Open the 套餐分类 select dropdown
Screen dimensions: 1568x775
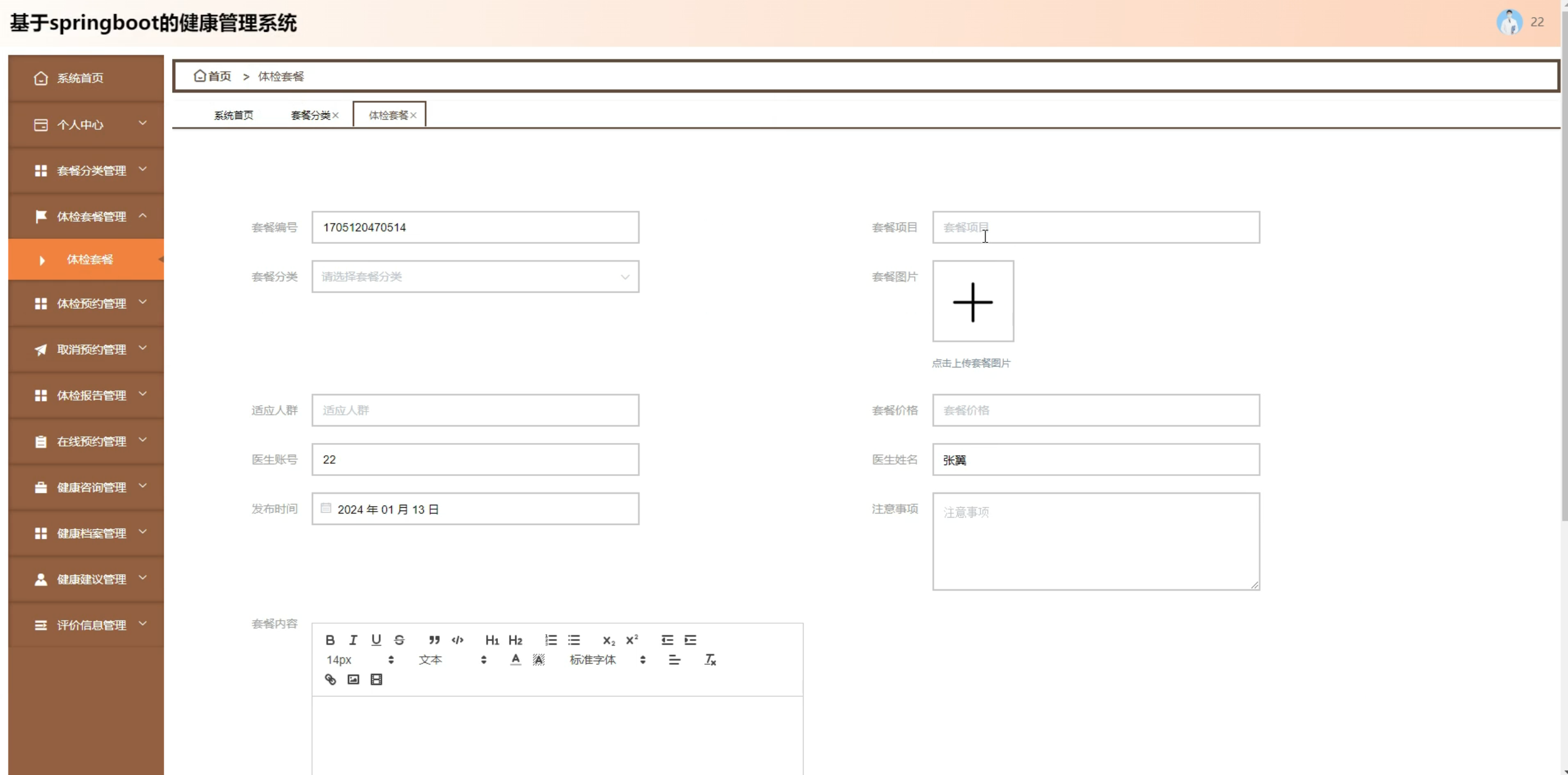pos(475,276)
